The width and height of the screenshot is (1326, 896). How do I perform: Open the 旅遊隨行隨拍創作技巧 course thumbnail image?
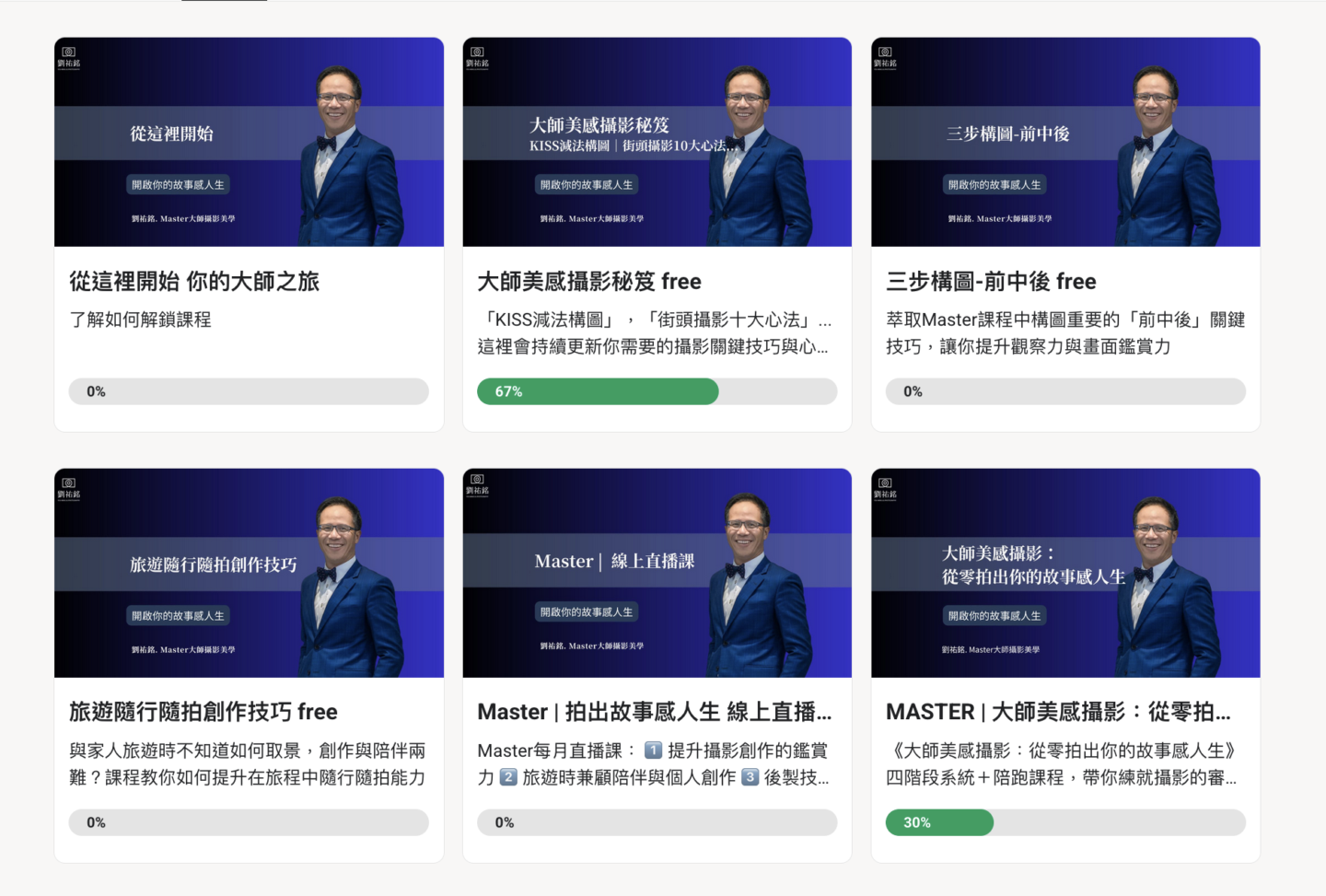(249, 573)
